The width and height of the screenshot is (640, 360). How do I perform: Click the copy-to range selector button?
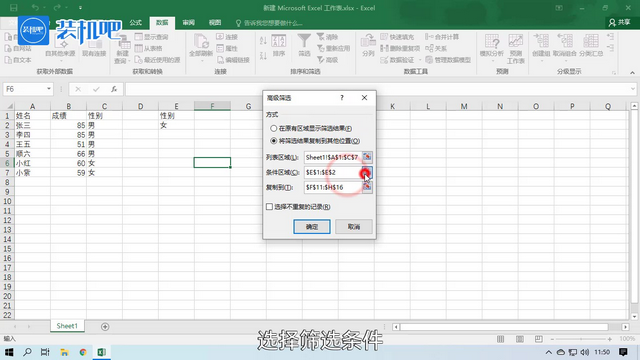(367, 187)
